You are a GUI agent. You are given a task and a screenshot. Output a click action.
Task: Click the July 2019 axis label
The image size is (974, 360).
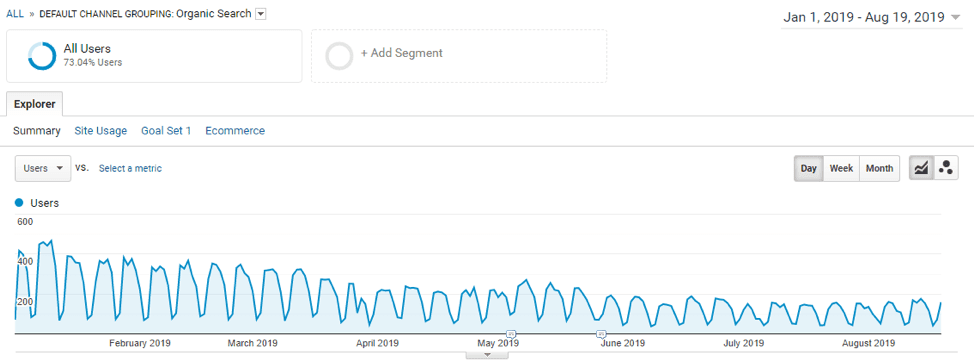click(x=744, y=343)
